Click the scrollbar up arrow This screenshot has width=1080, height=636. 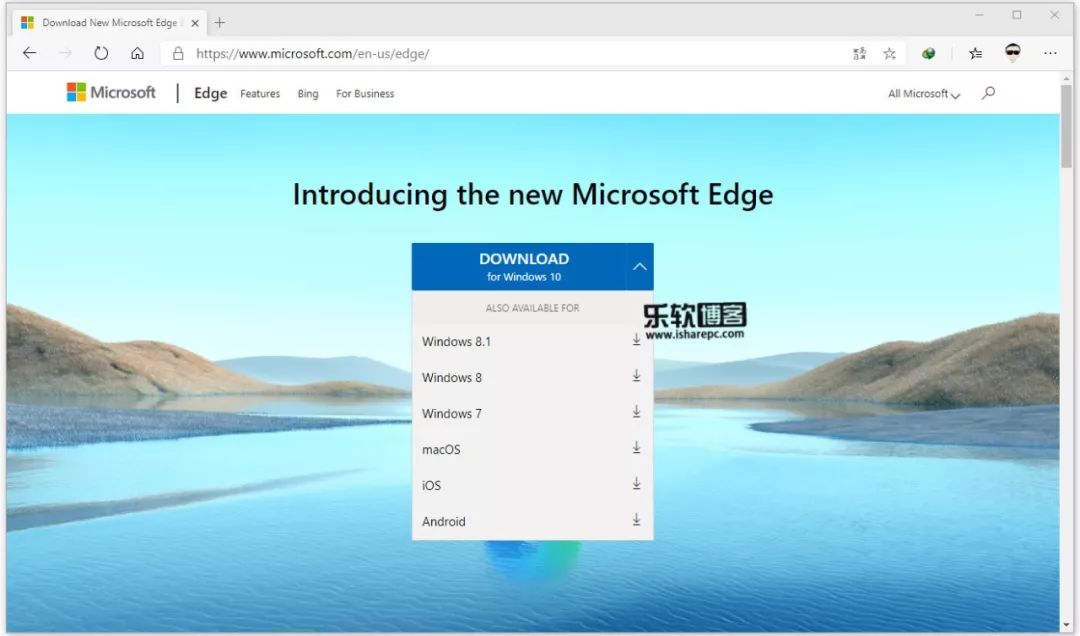point(1066,77)
